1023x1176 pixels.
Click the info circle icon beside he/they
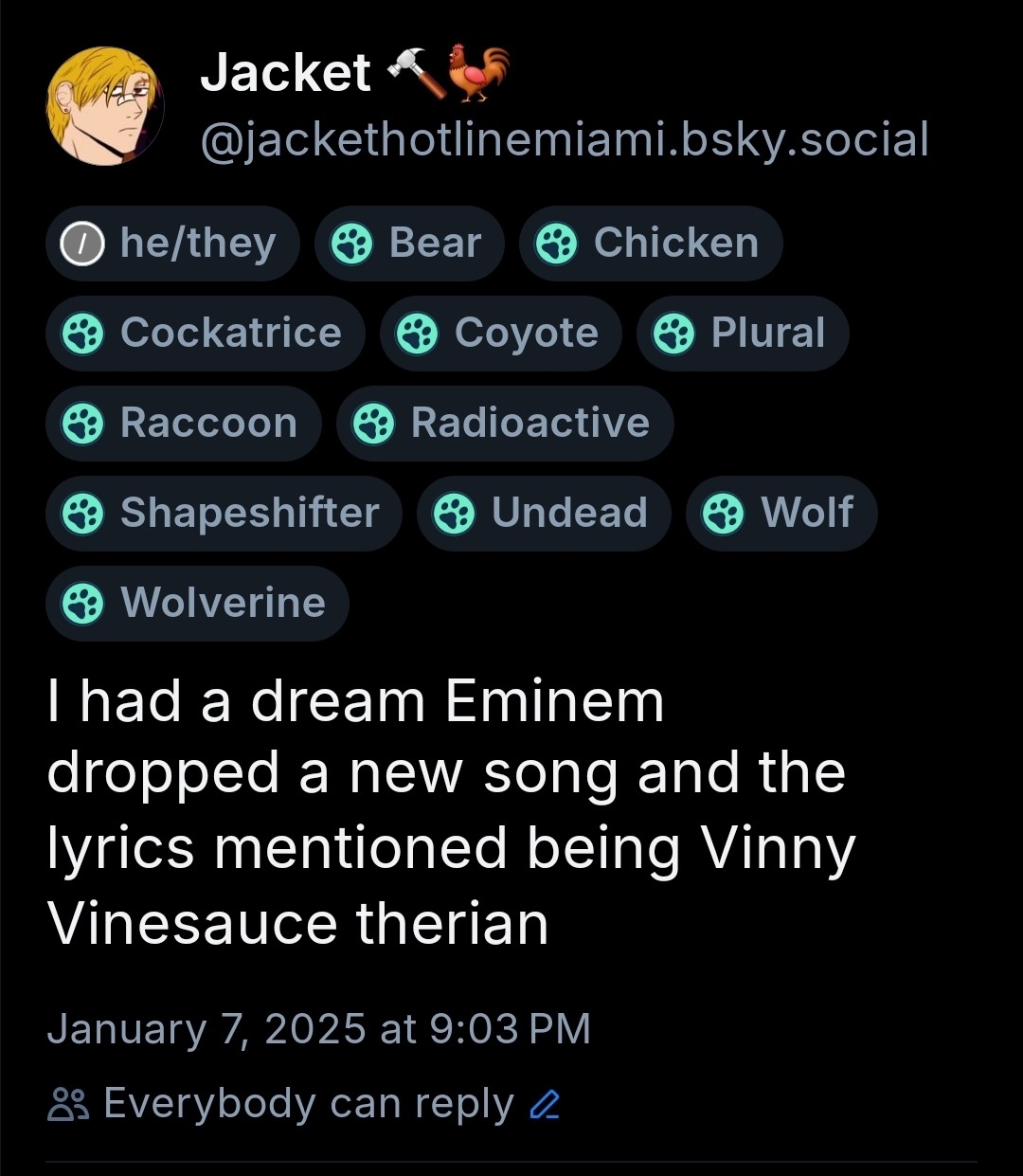(82, 244)
